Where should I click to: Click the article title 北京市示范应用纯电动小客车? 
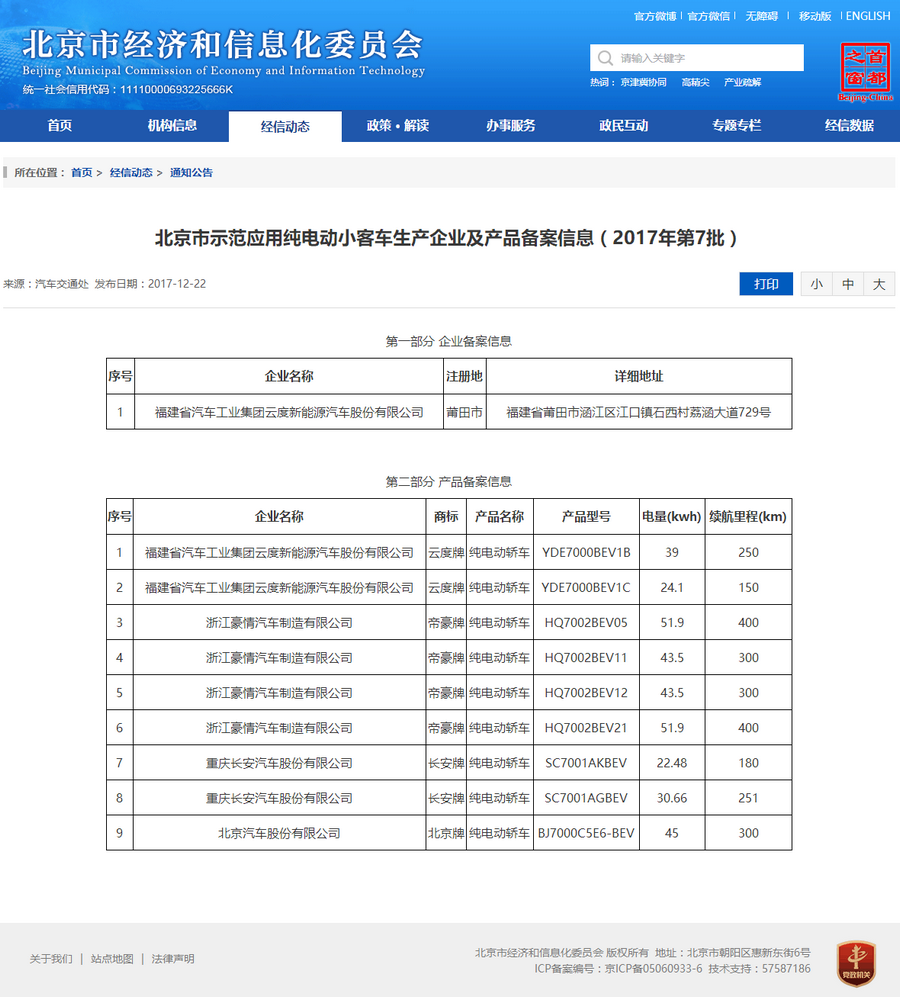coord(446,238)
